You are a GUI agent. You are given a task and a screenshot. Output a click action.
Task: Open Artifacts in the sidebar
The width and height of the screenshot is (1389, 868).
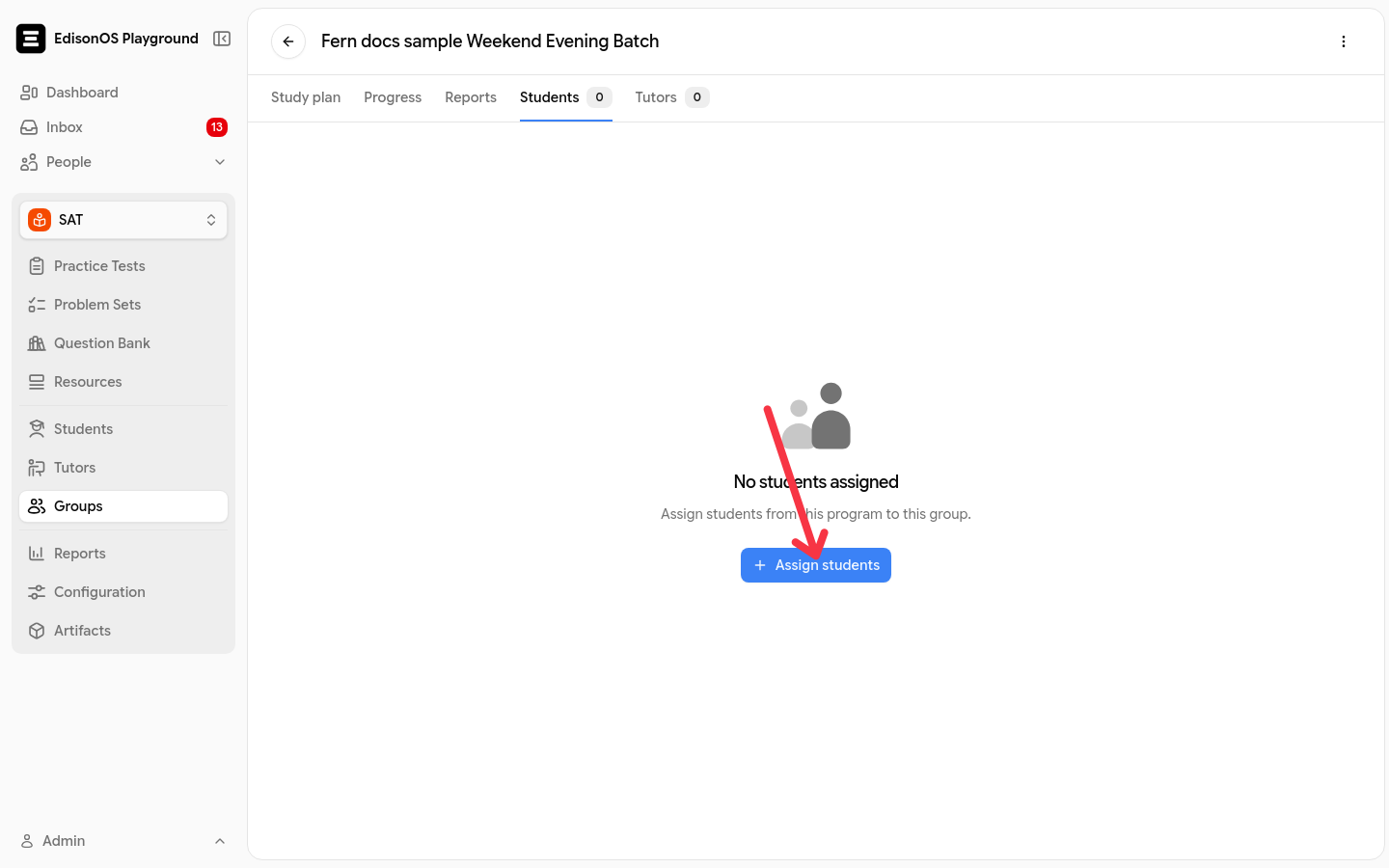point(123,631)
